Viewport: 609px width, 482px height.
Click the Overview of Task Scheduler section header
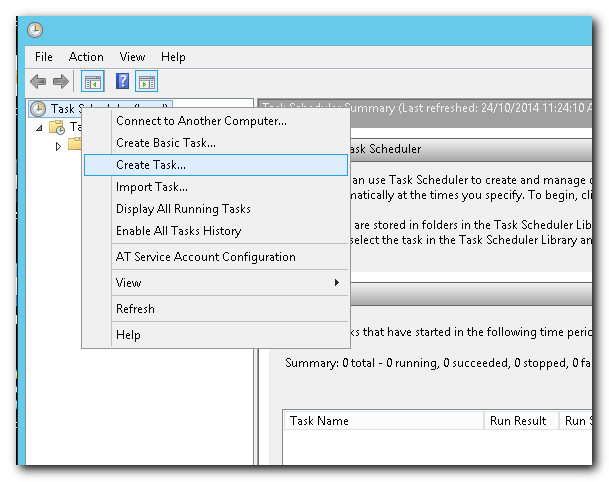point(471,149)
